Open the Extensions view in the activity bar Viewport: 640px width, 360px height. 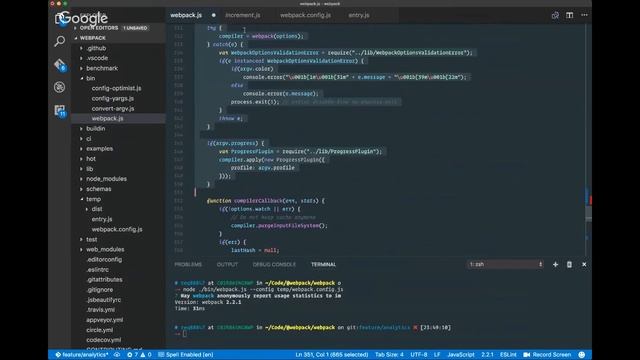(x=60, y=111)
